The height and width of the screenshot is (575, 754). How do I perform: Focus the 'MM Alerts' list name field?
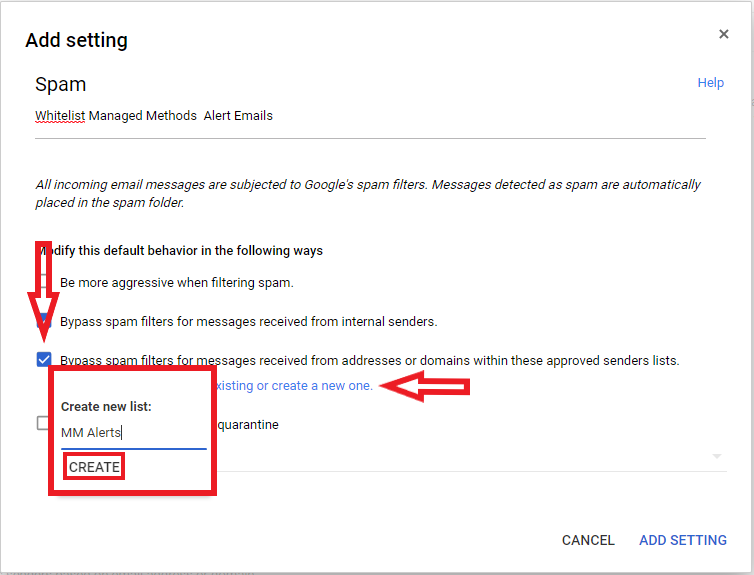click(x=132, y=433)
